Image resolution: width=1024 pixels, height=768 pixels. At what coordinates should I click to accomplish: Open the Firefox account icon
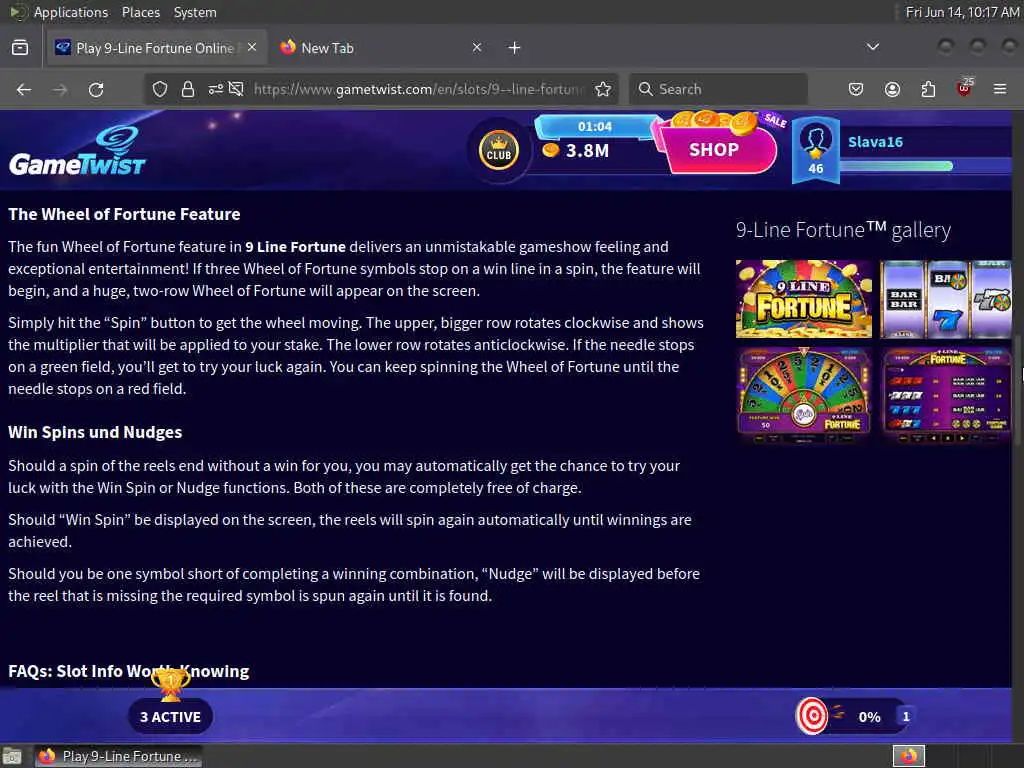tap(892, 89)
